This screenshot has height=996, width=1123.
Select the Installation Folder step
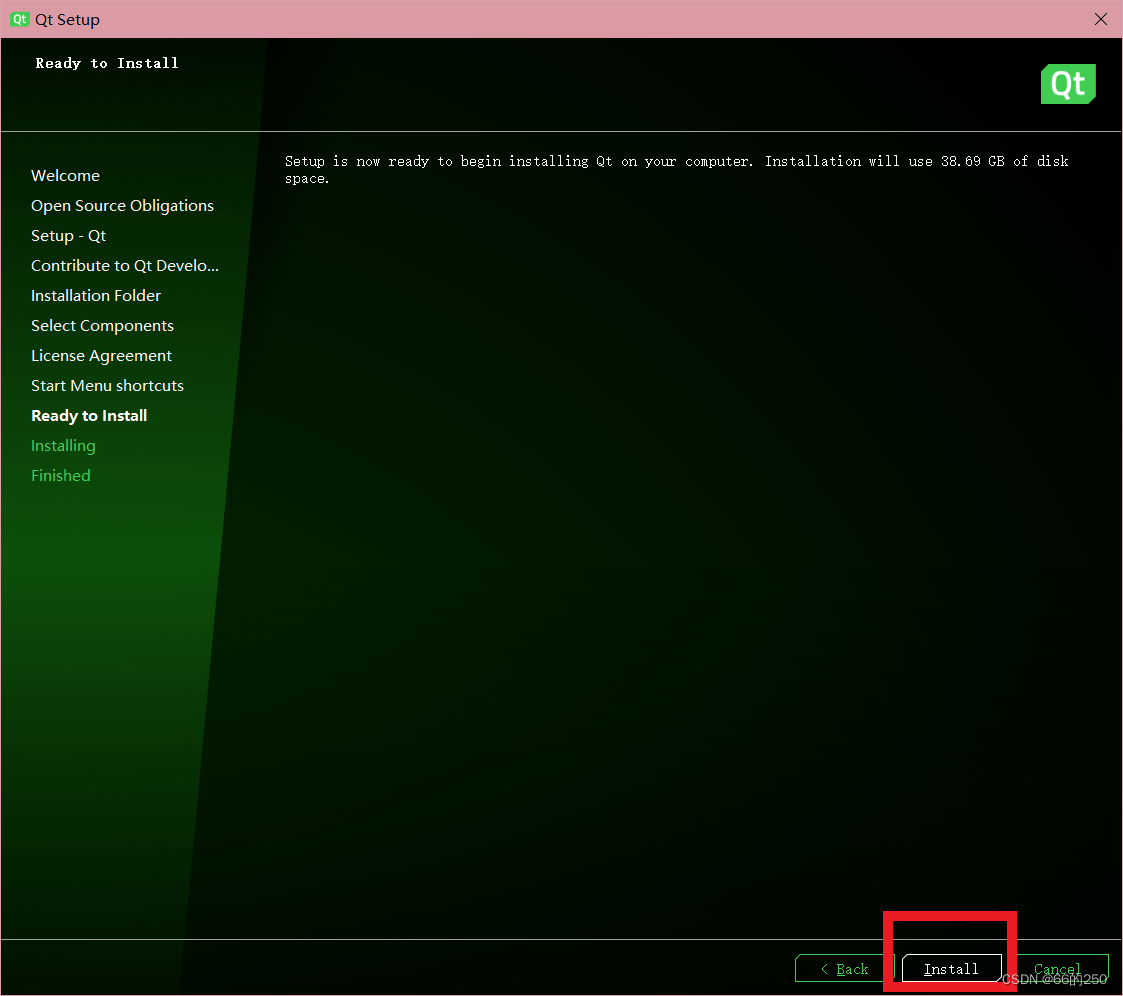coord(96,296)
